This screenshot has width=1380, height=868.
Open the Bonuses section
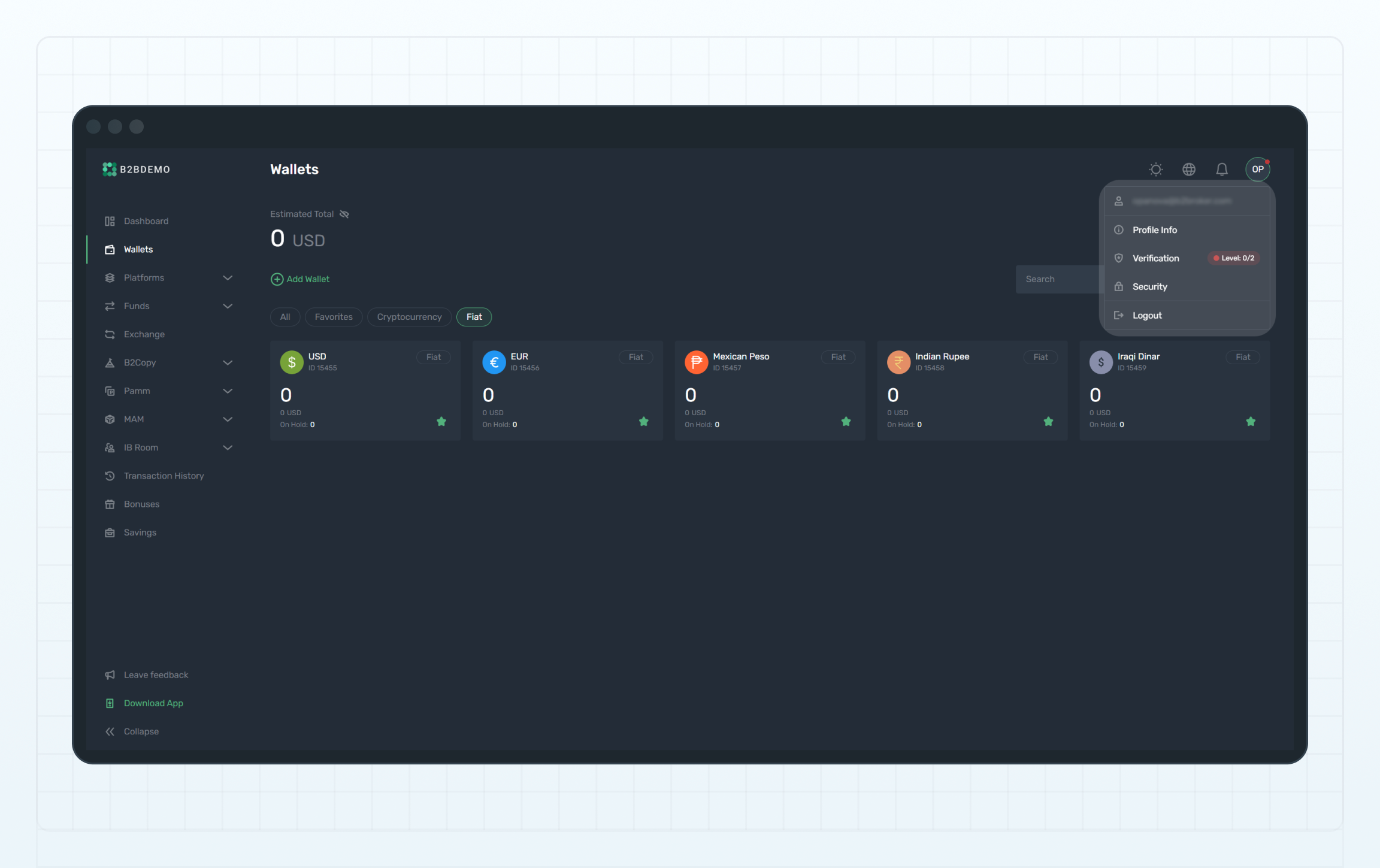coord(141,504)
